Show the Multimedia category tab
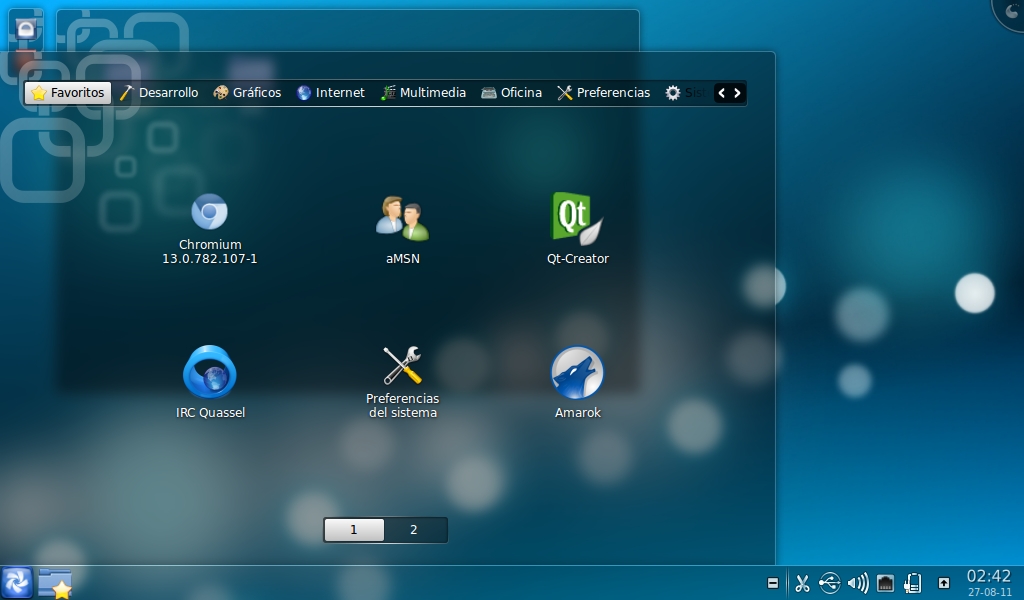The image size is (1024, 600). point(423,93)
